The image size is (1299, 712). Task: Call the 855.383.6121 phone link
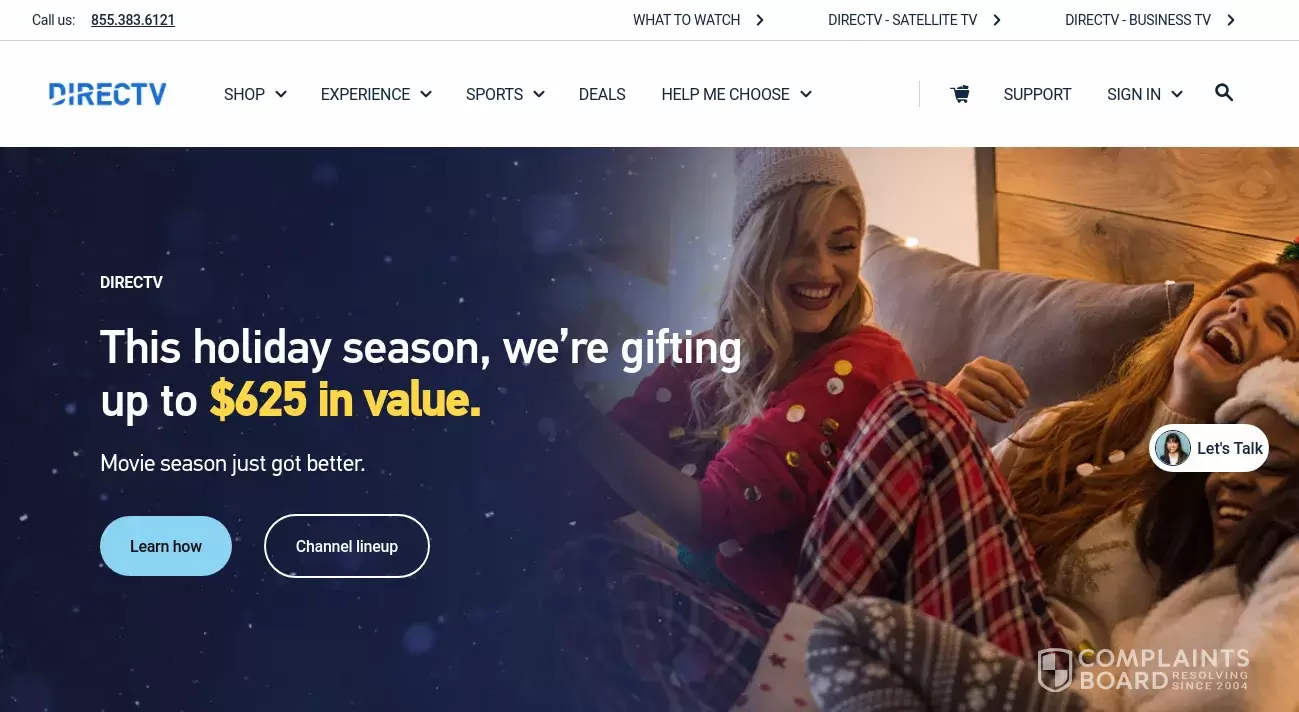133,20
